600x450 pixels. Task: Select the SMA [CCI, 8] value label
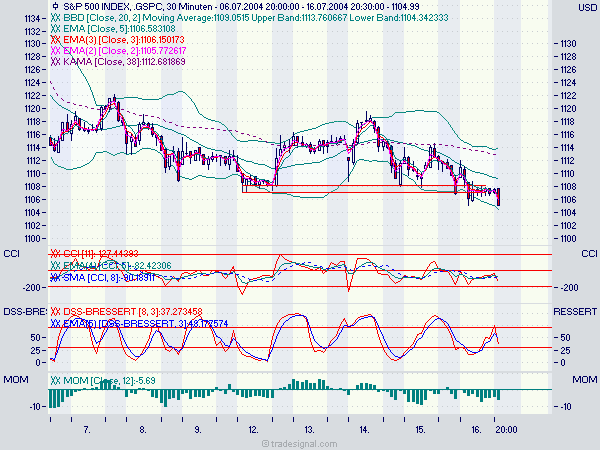click(109, 278)
